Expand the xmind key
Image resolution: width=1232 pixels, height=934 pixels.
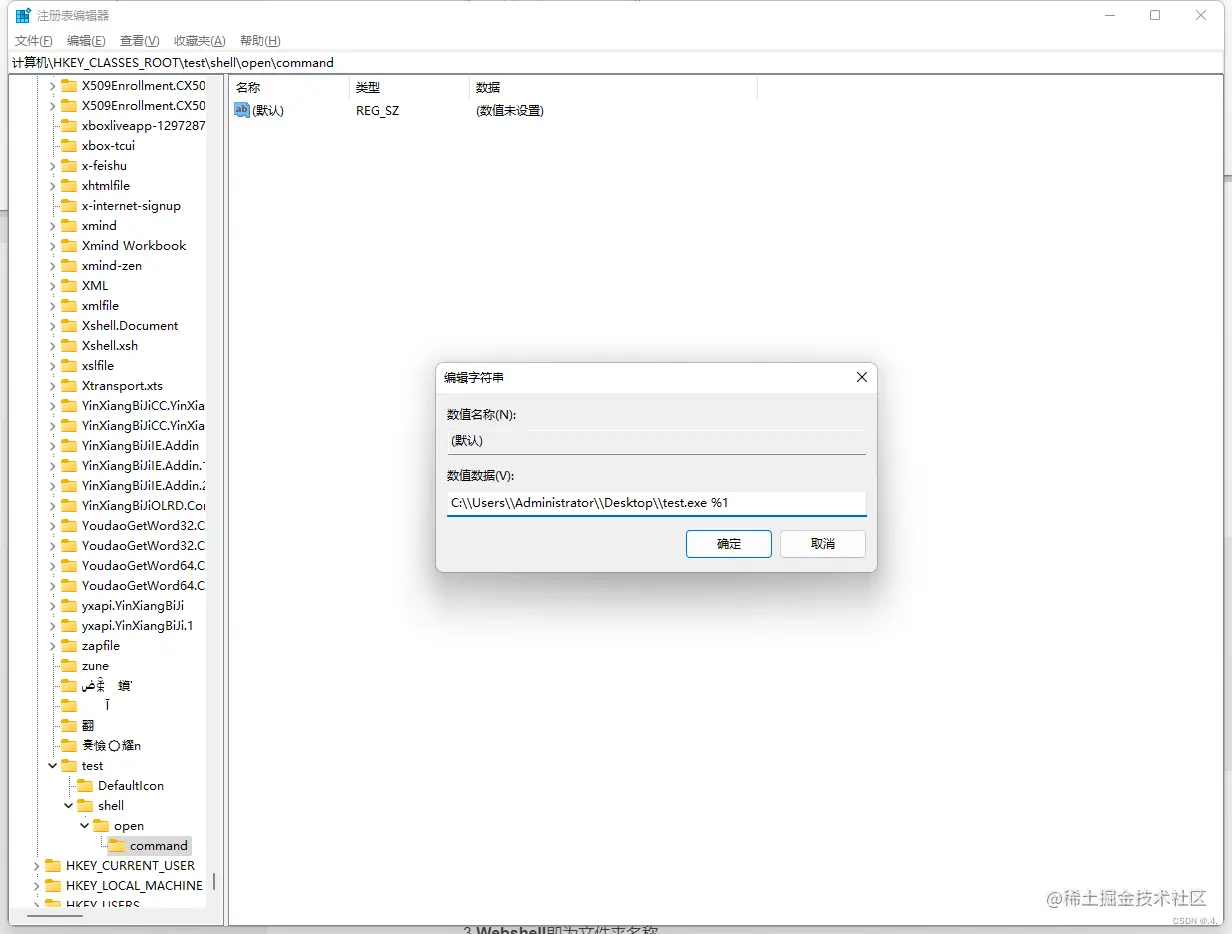point(53,226)
